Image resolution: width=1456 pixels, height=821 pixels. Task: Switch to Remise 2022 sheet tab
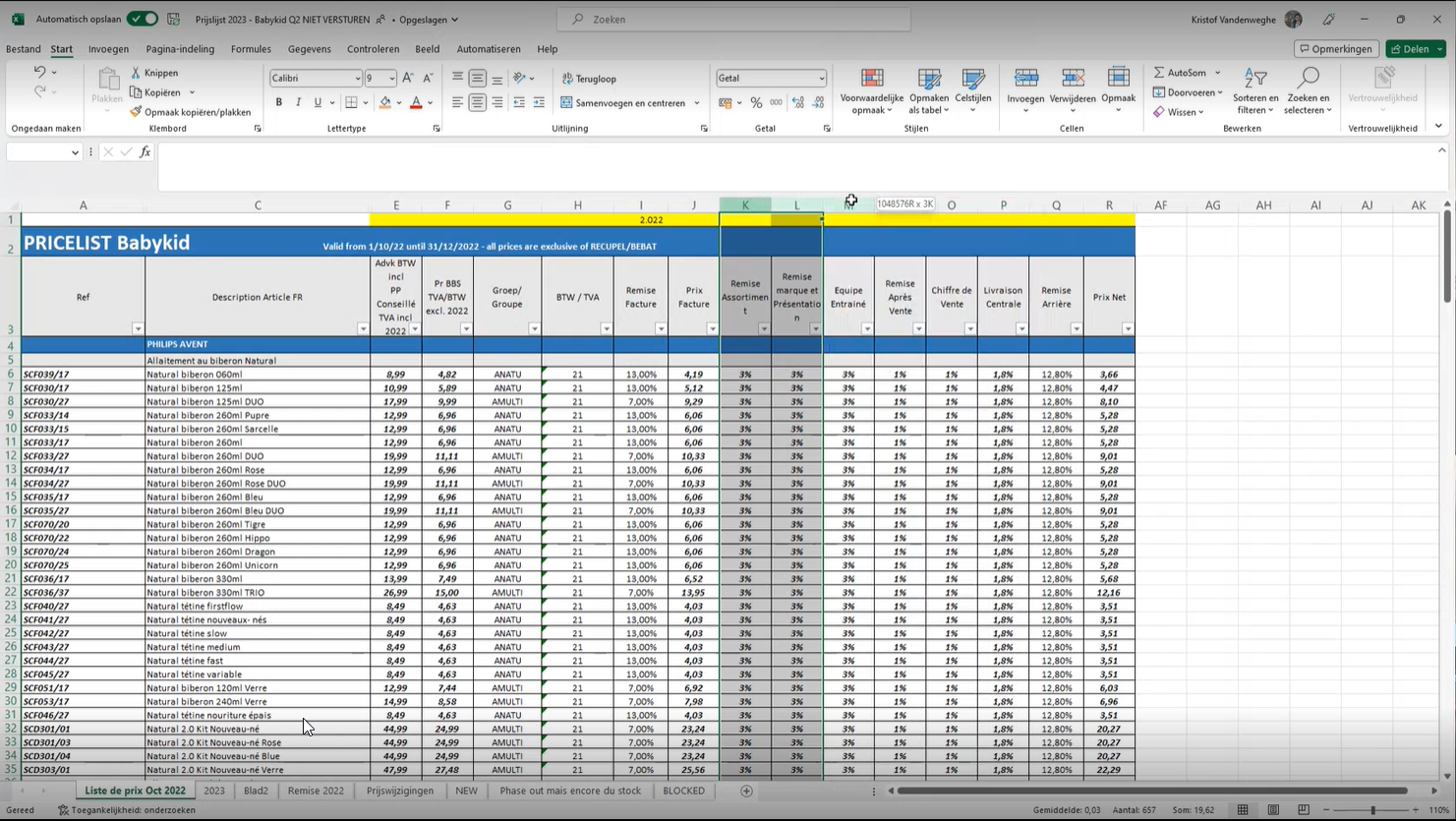coord(316,791)
